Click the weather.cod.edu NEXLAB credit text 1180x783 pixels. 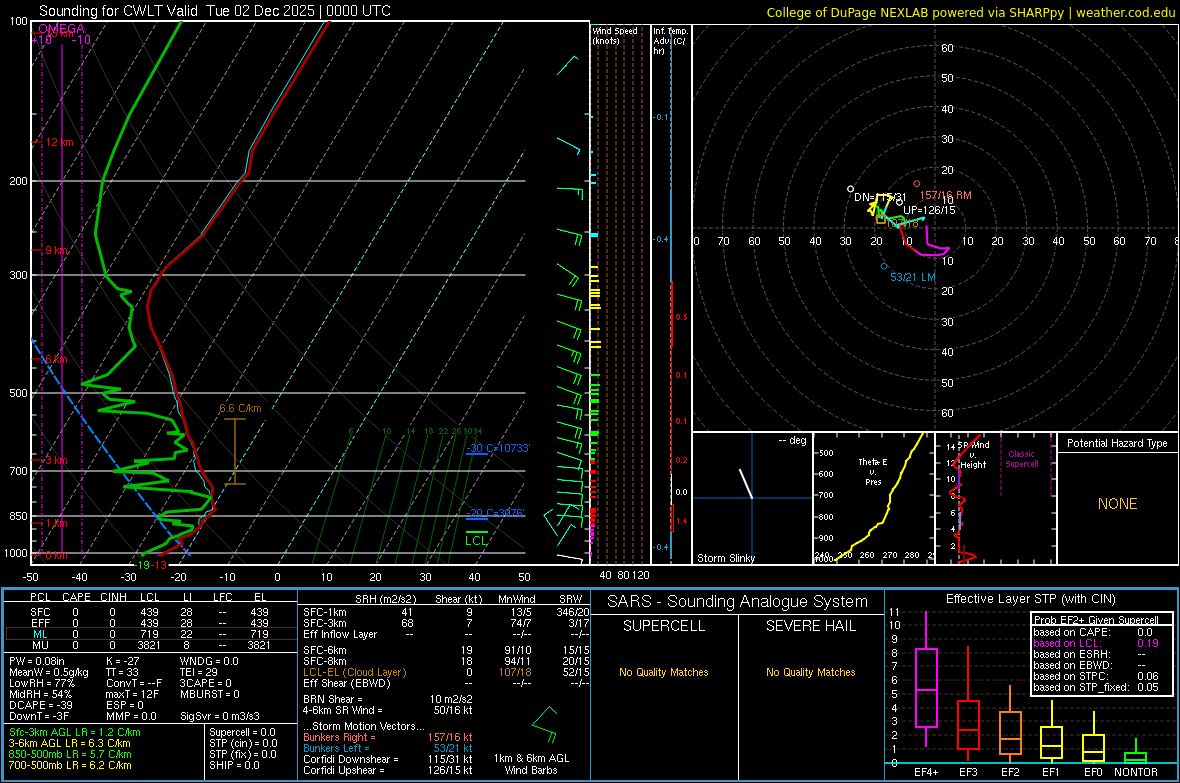[x=971, y=12]
